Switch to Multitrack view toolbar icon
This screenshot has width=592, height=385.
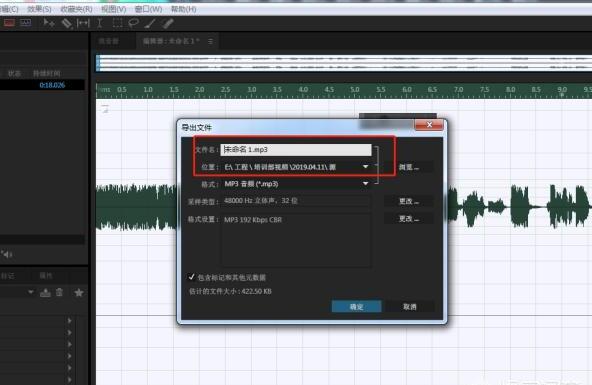click(26, 23)
